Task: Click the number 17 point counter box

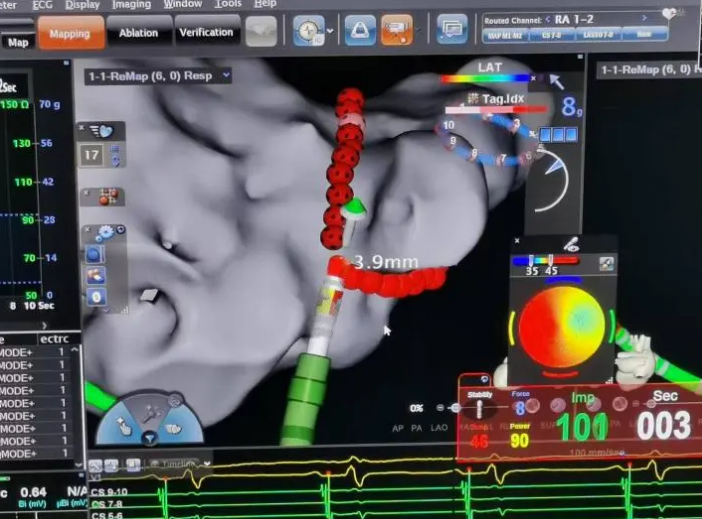Action: (x=92, y=155)
